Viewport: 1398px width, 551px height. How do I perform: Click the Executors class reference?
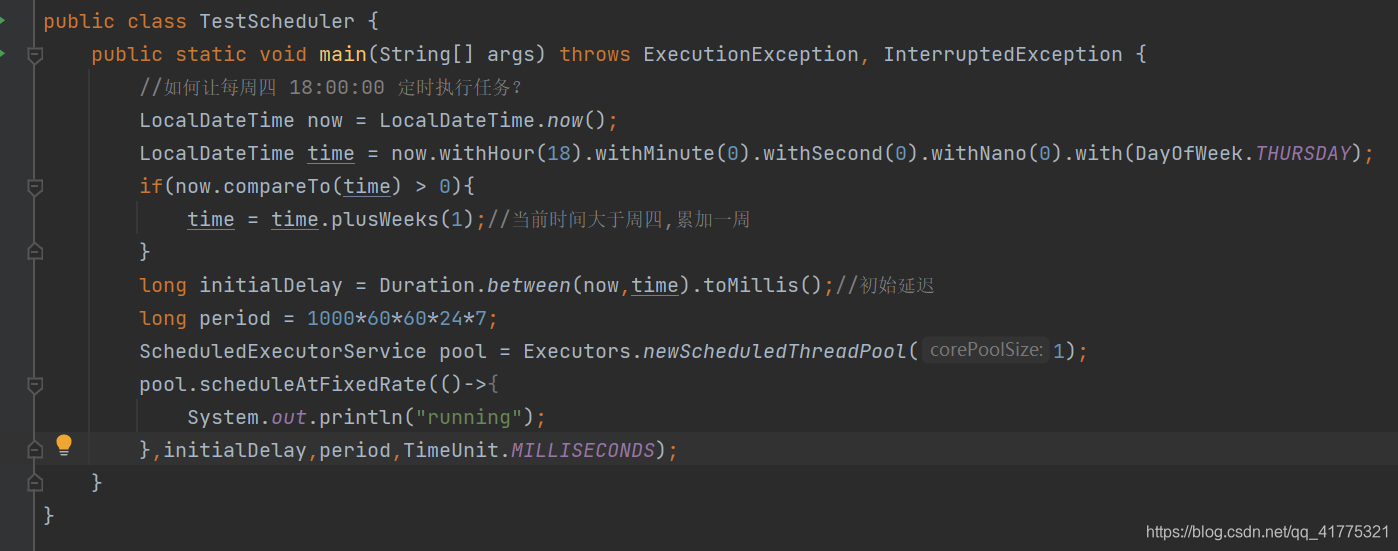(x=577, y=351)
